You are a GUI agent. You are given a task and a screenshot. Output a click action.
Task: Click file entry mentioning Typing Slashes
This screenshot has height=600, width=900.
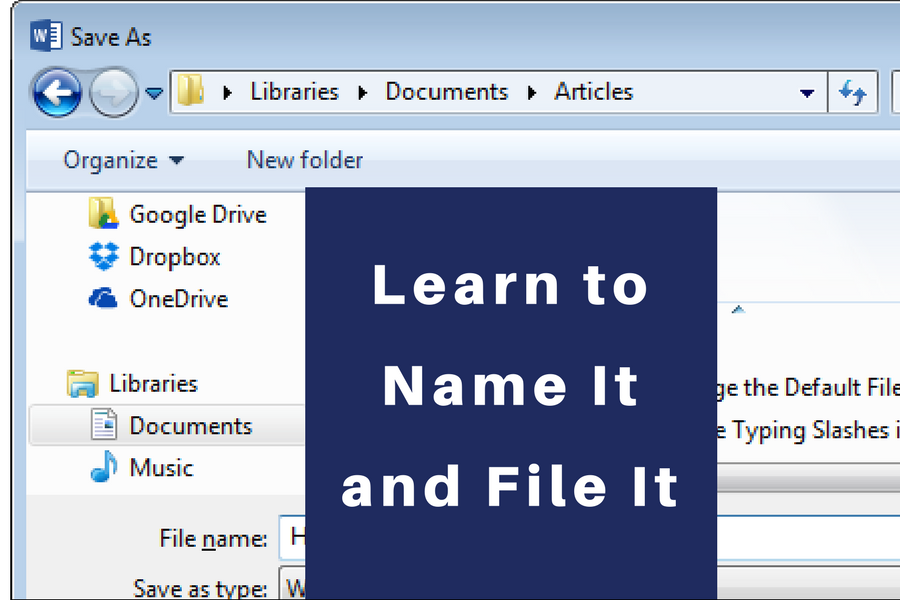pyautogui.click(x=808, y=430)
